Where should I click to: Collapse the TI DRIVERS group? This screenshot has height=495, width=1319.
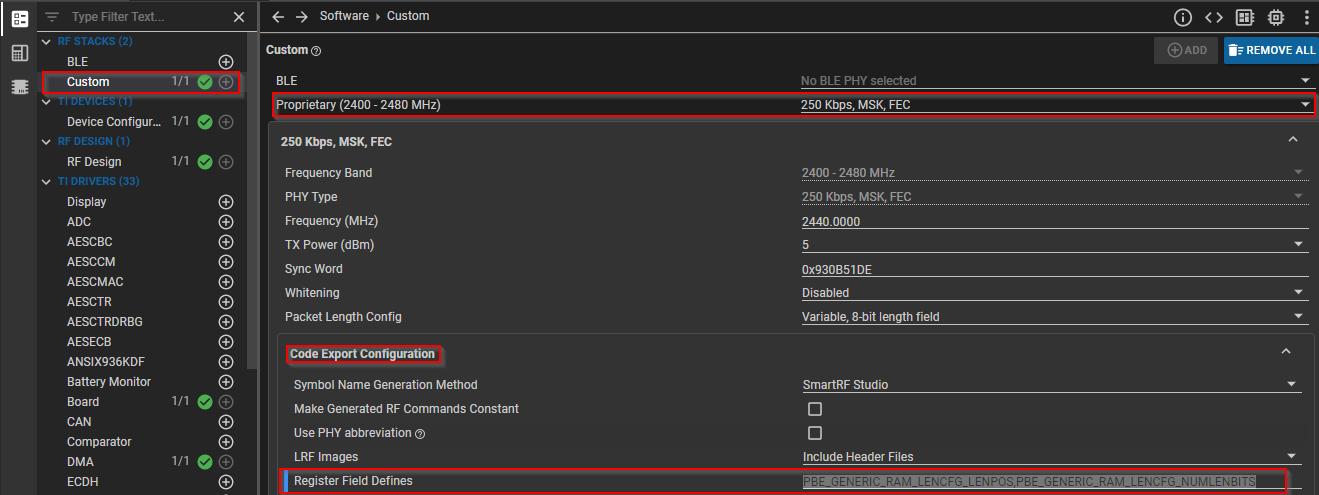pos(48,182)
